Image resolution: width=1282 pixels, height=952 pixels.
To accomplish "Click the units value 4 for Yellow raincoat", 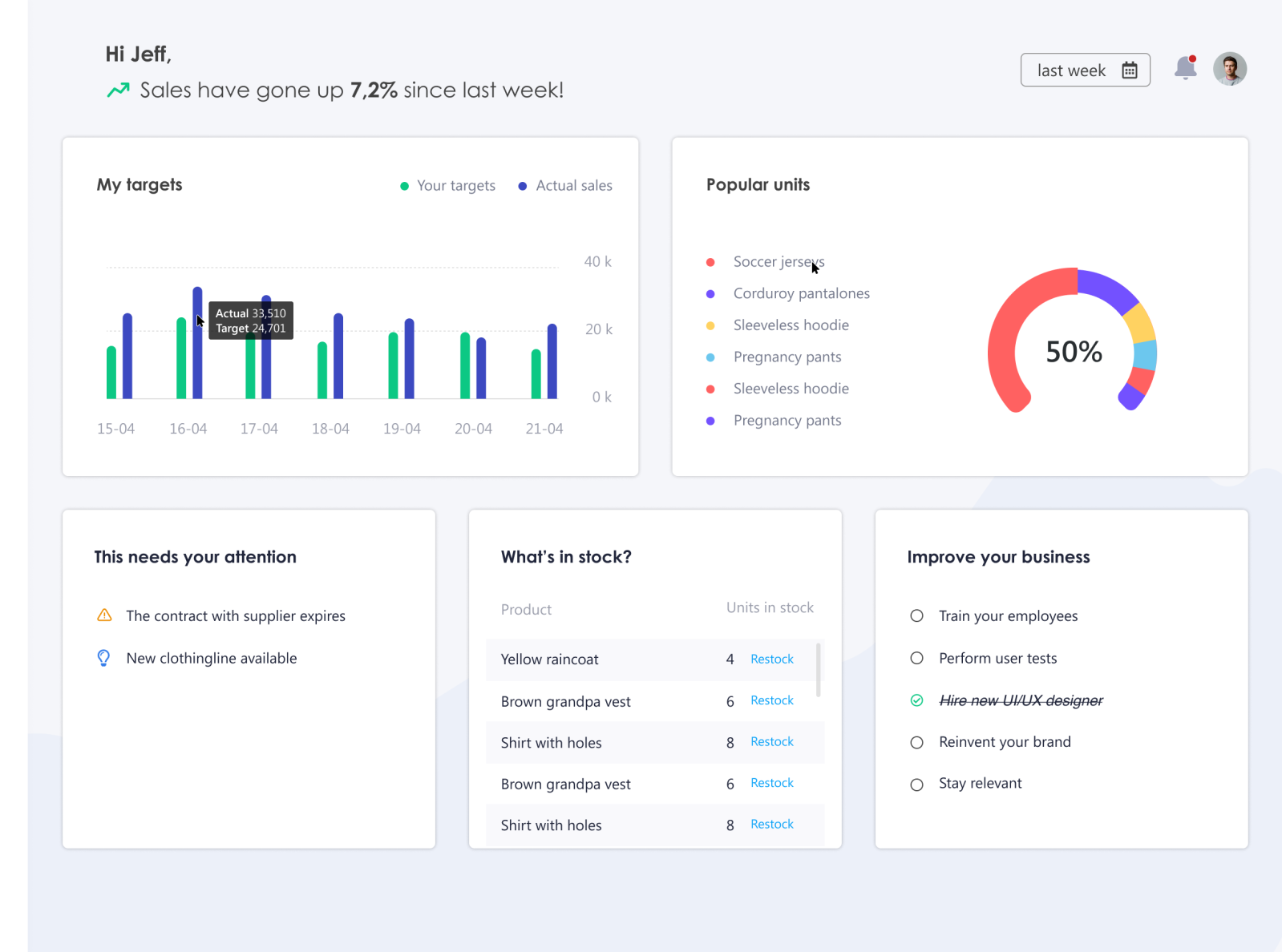I will (730, 660).
